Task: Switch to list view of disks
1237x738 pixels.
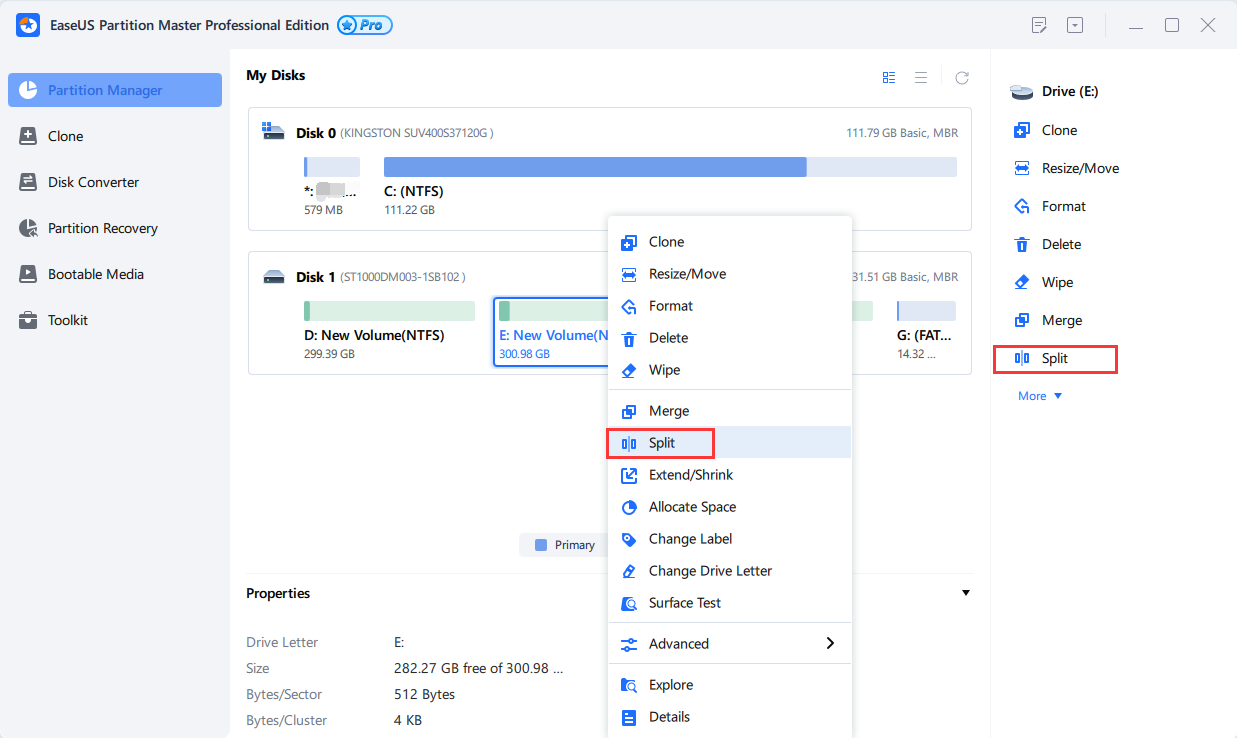Action: coord(921,78)
